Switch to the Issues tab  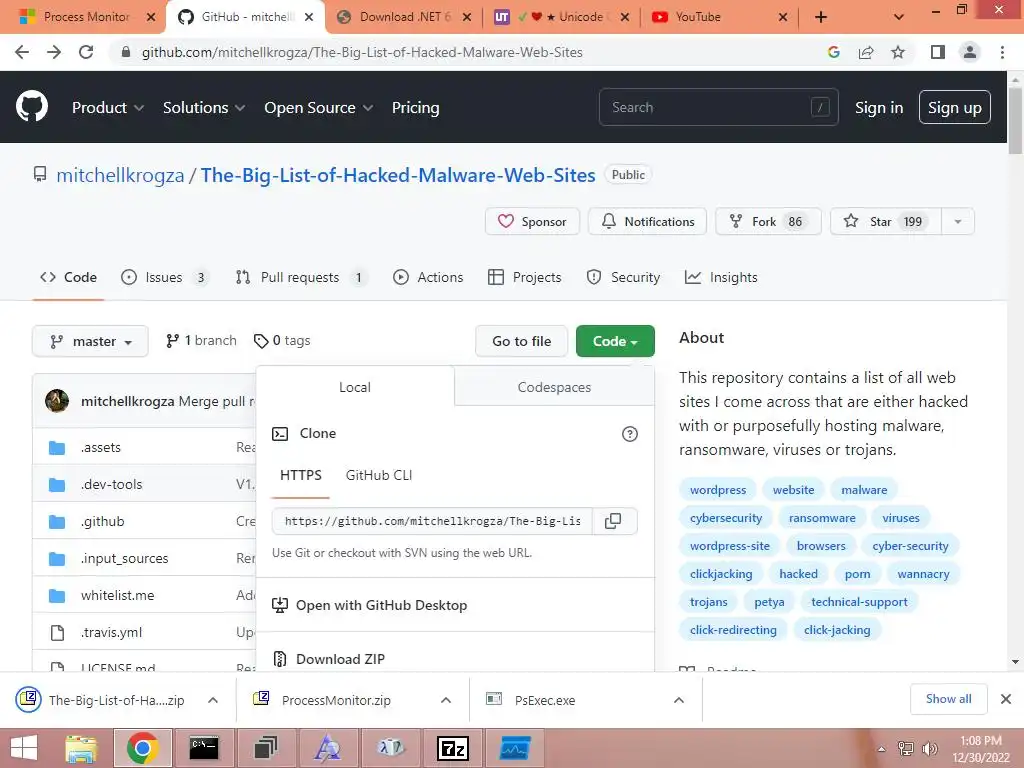164,278
